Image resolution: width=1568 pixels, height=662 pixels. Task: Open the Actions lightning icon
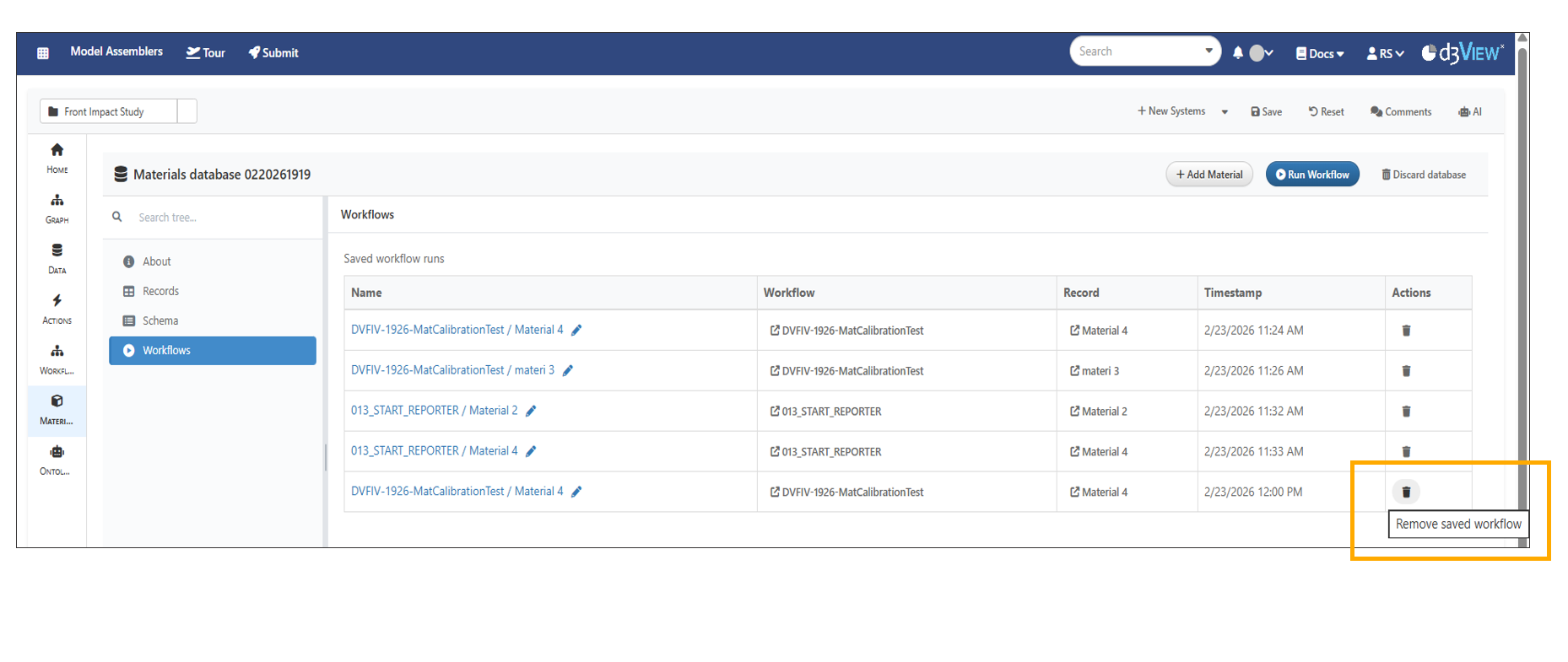point(57,309)
